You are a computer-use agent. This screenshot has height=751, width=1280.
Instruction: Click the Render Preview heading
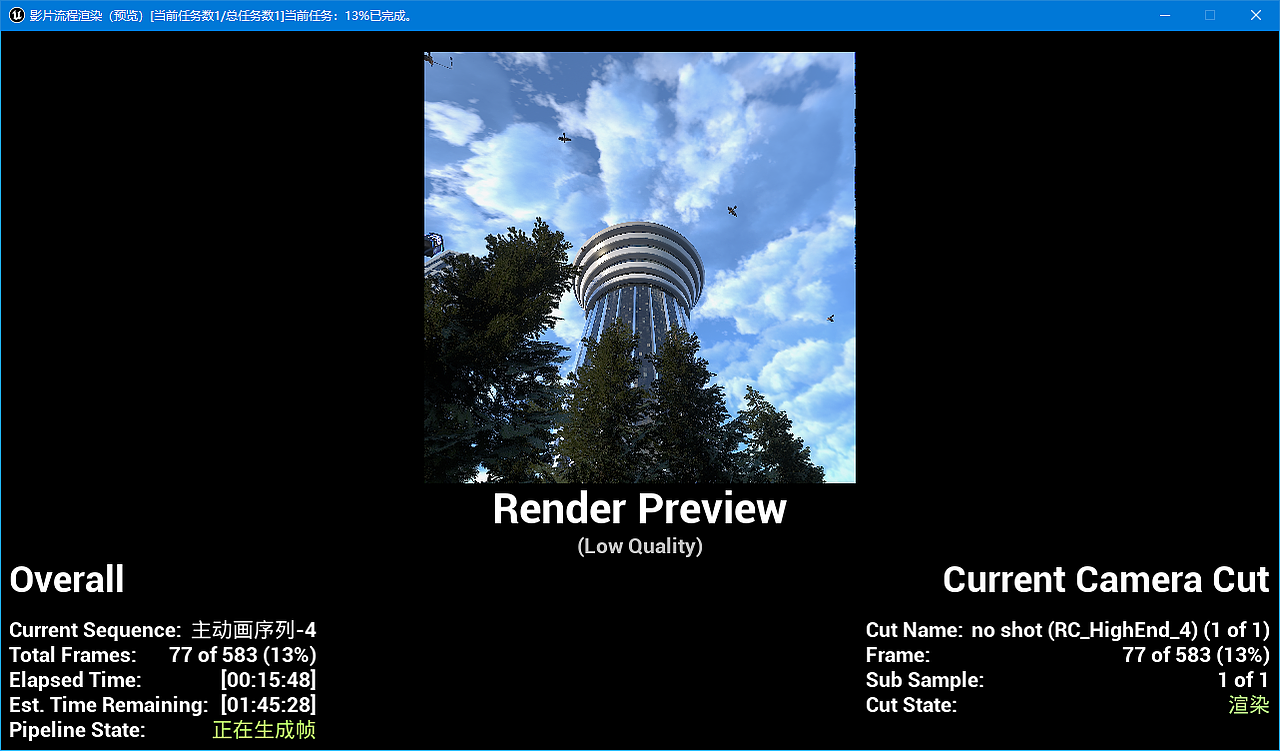pos(639,508)
